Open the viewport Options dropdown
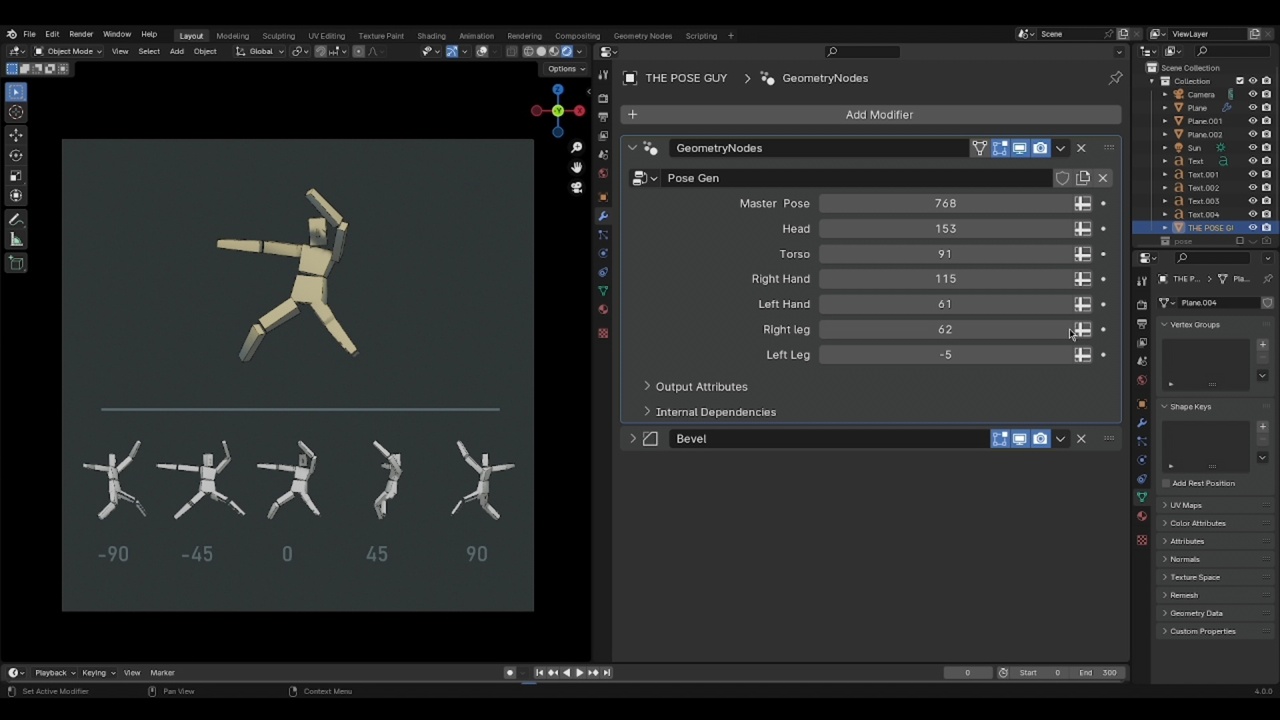The image size is (1280, 720). click(565, 69)
